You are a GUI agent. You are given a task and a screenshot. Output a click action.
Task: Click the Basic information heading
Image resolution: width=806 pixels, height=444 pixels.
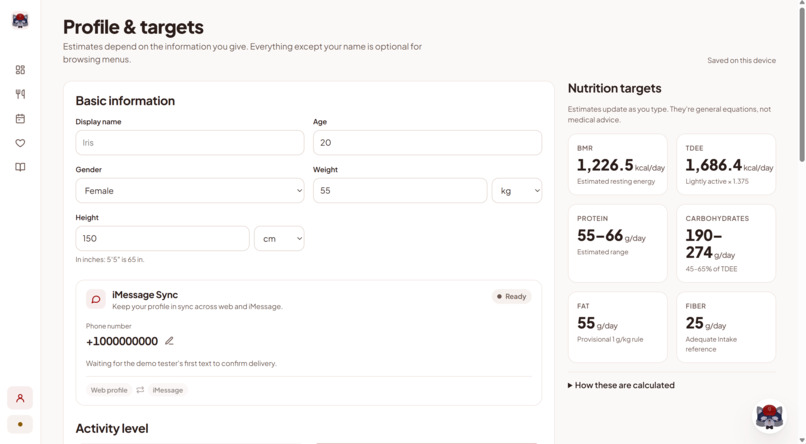pos(125,101)
